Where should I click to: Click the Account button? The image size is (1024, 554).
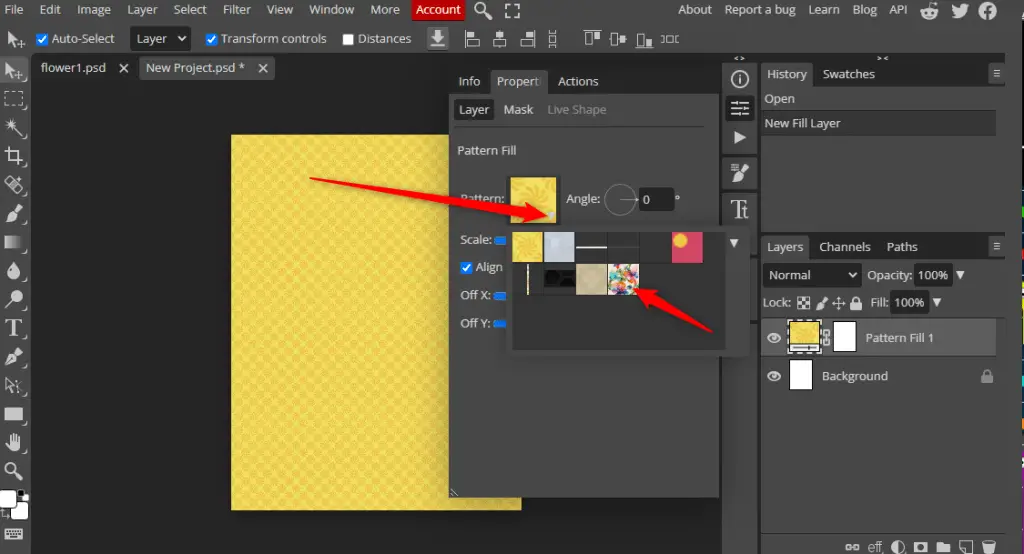438,10
